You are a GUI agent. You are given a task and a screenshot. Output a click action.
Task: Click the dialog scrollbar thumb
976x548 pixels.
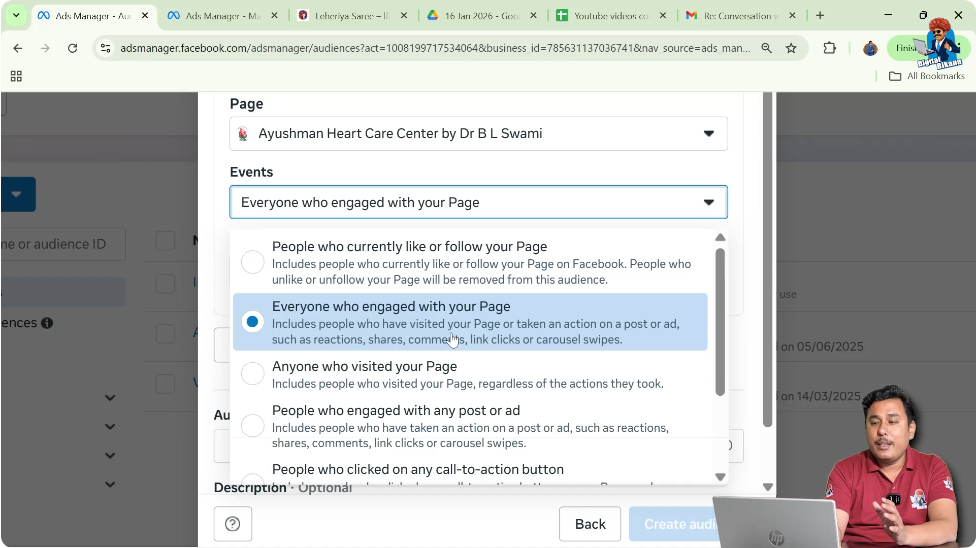click(767, 260)
